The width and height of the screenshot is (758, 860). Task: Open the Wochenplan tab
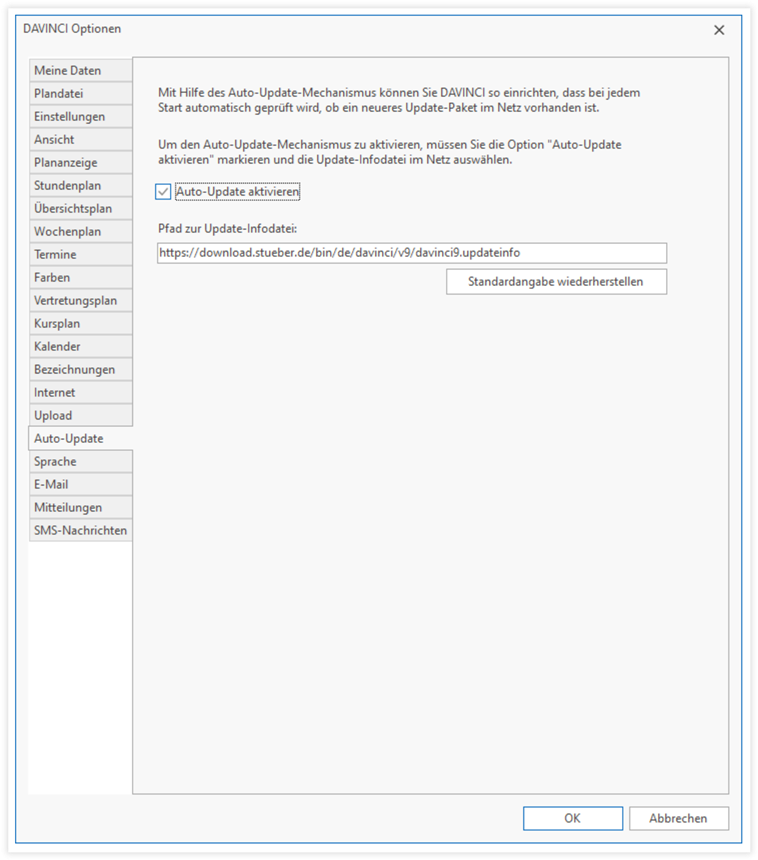coord(81,231)
